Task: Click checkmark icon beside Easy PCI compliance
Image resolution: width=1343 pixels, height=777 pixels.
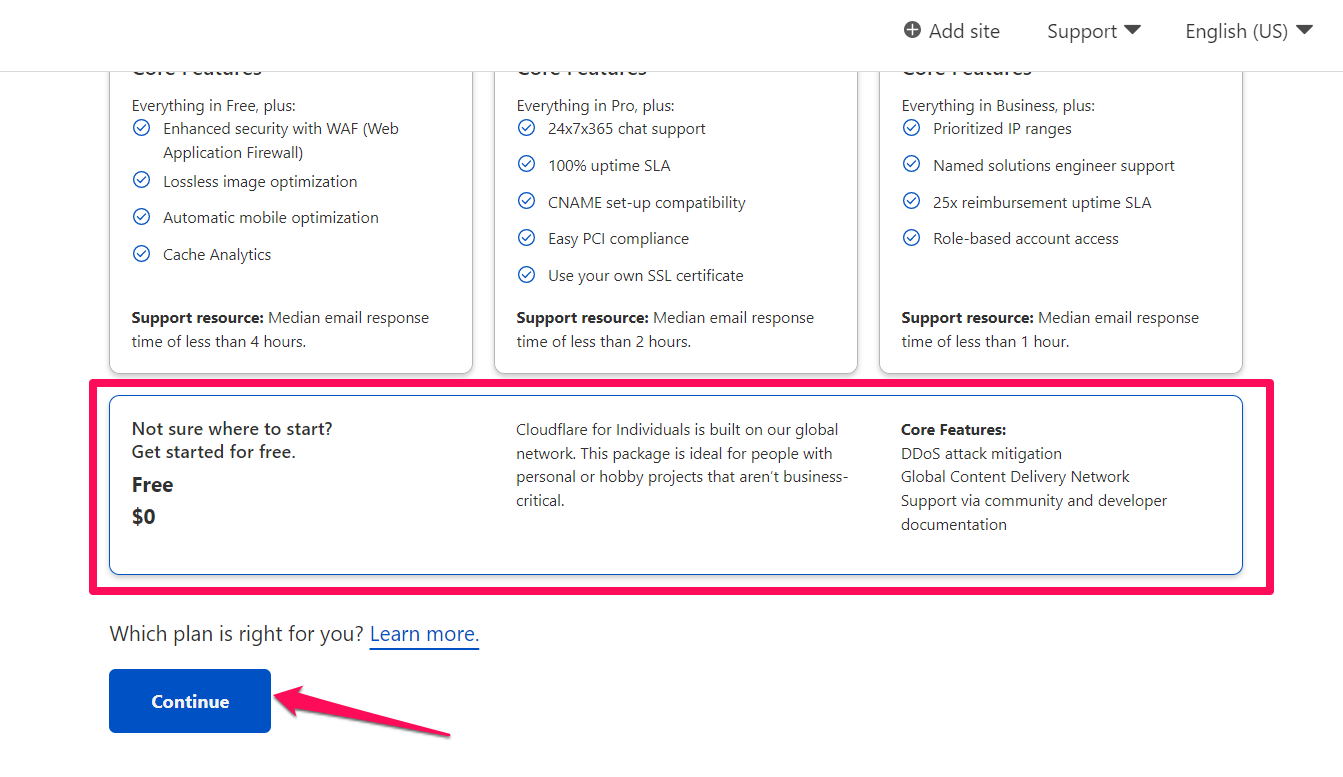Action: tap(527, 237)
